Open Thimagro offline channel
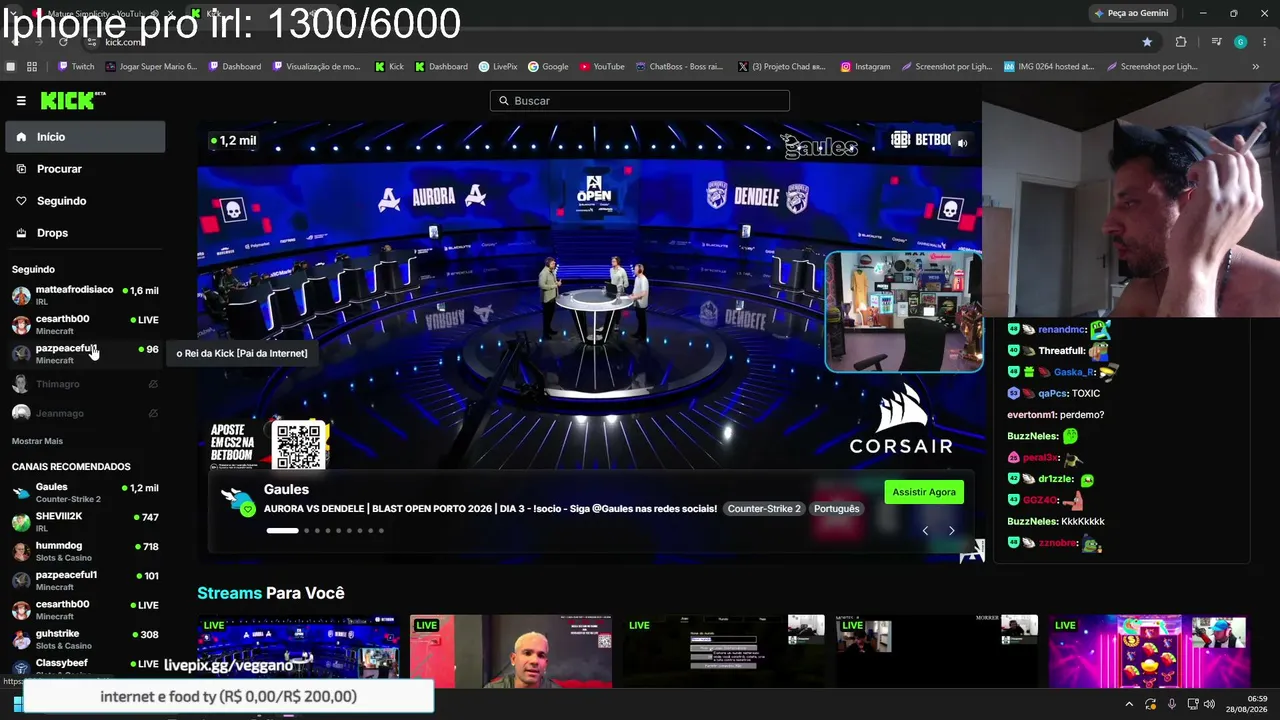The width and height of the screenshot is (1280, 720). 85,384
